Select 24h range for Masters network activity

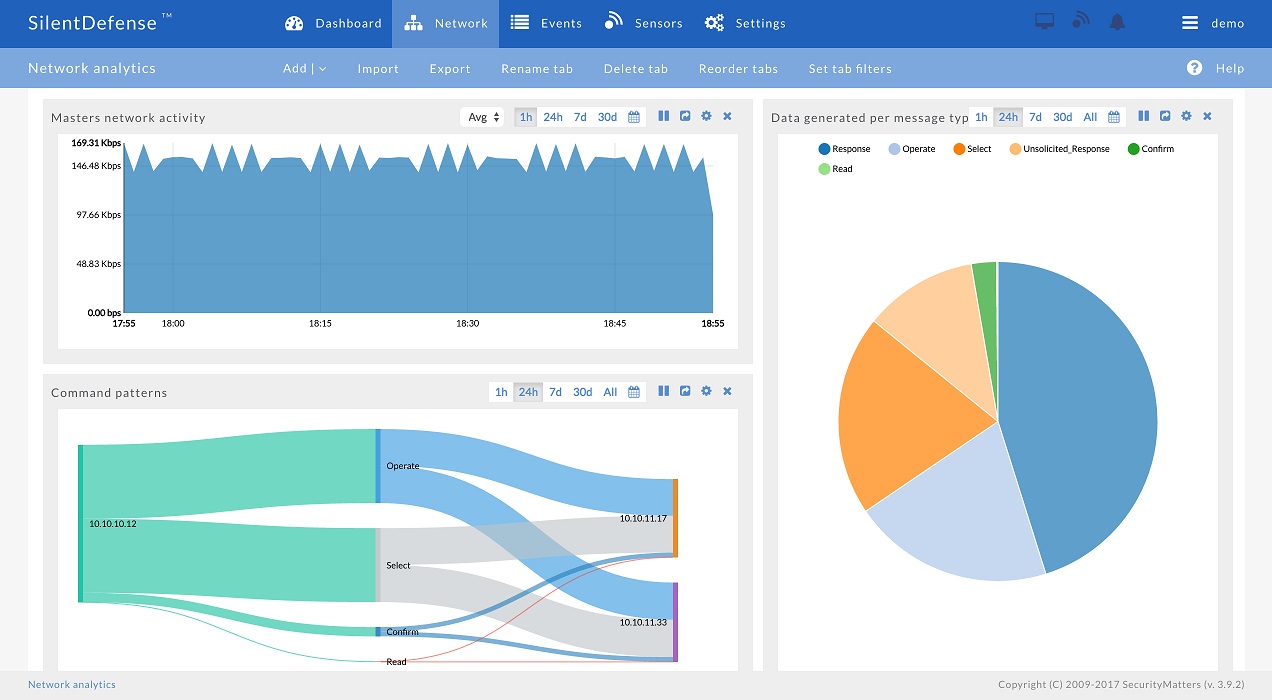pyautogui.click(x=552, y=117)
